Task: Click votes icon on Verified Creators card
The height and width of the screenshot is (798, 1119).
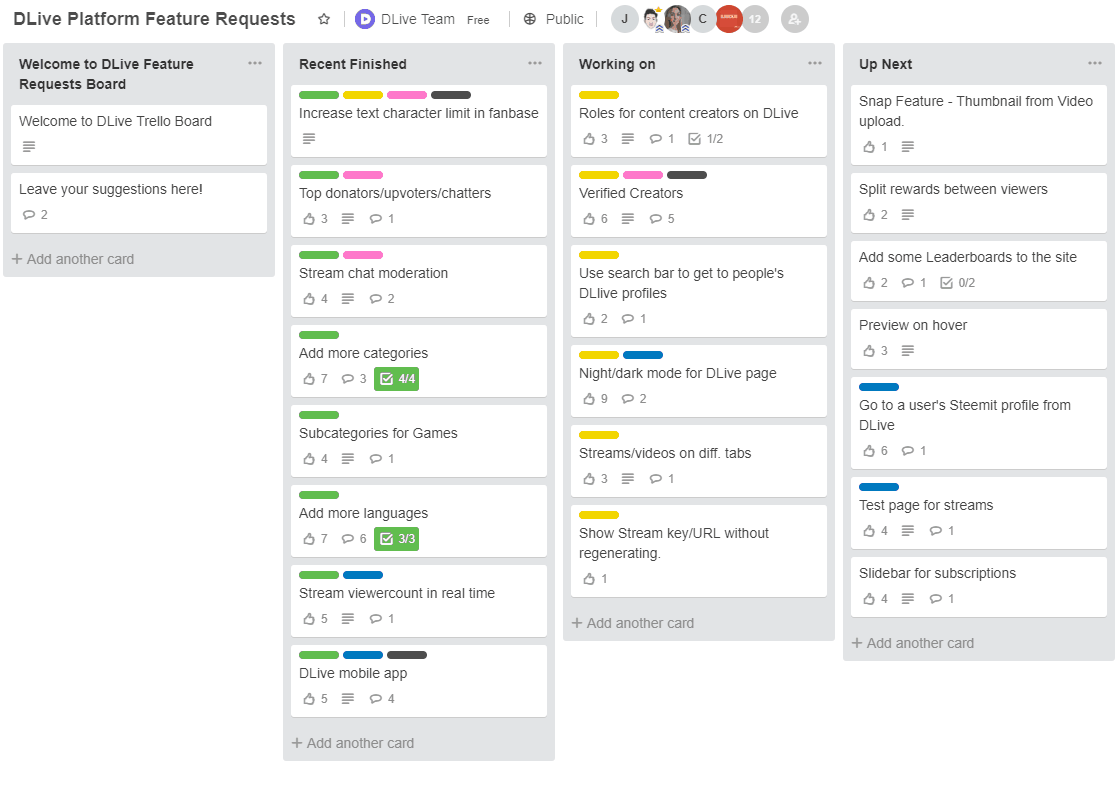Action: pos(589,219)
